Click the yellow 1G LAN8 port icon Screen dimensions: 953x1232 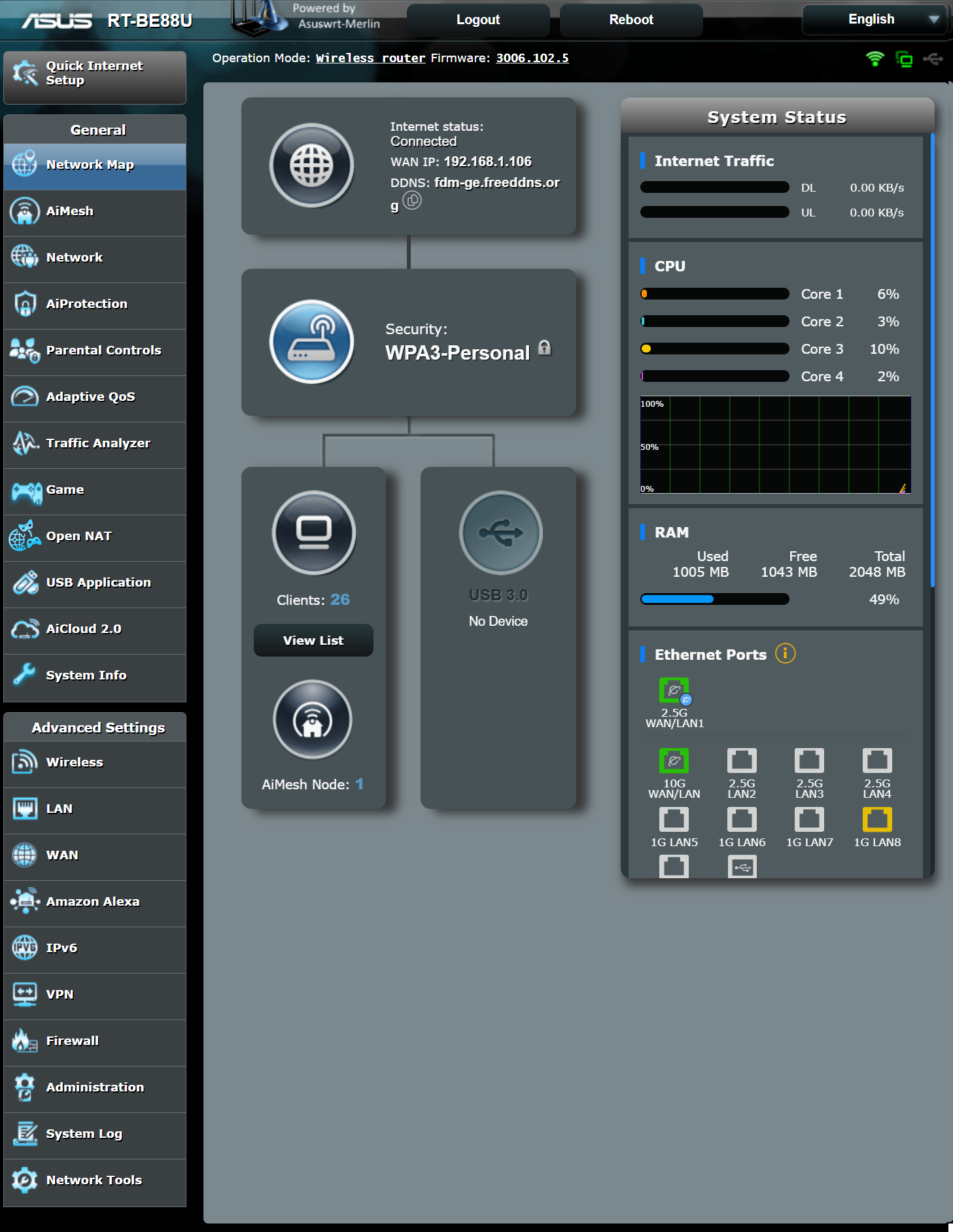click(x=877, y=819)
